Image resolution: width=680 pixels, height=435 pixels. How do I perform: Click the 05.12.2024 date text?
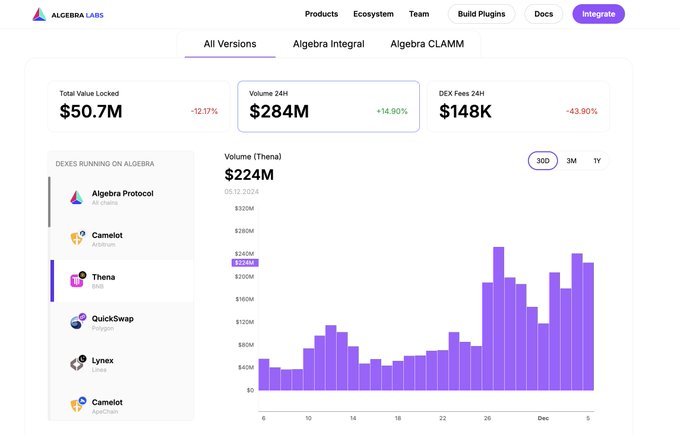[x=242, y=192]
